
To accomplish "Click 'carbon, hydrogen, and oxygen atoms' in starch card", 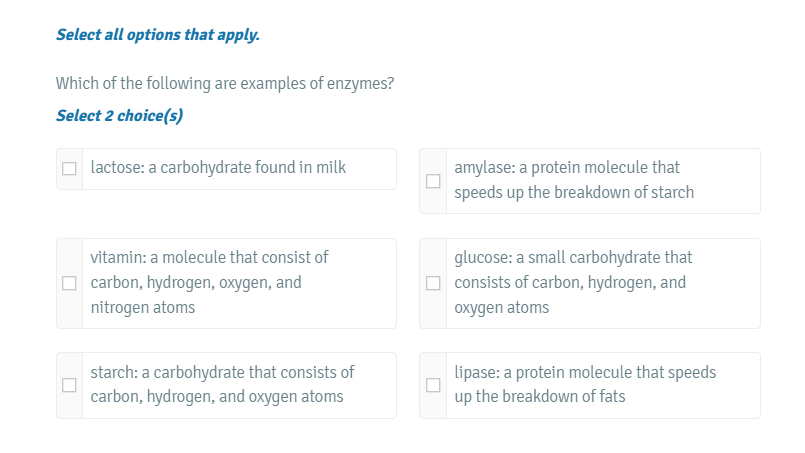I will 217,397.
